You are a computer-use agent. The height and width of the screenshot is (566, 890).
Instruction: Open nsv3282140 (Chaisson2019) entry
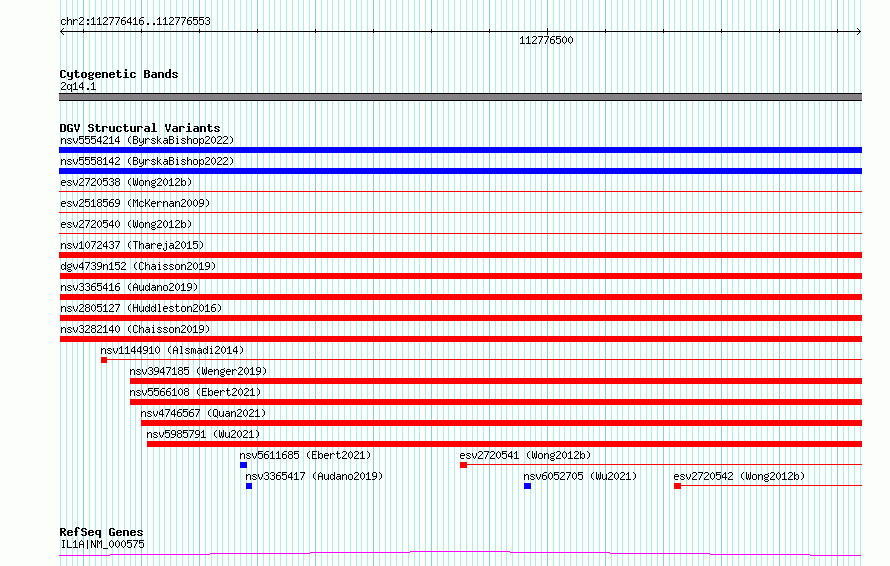click(135, 329)
